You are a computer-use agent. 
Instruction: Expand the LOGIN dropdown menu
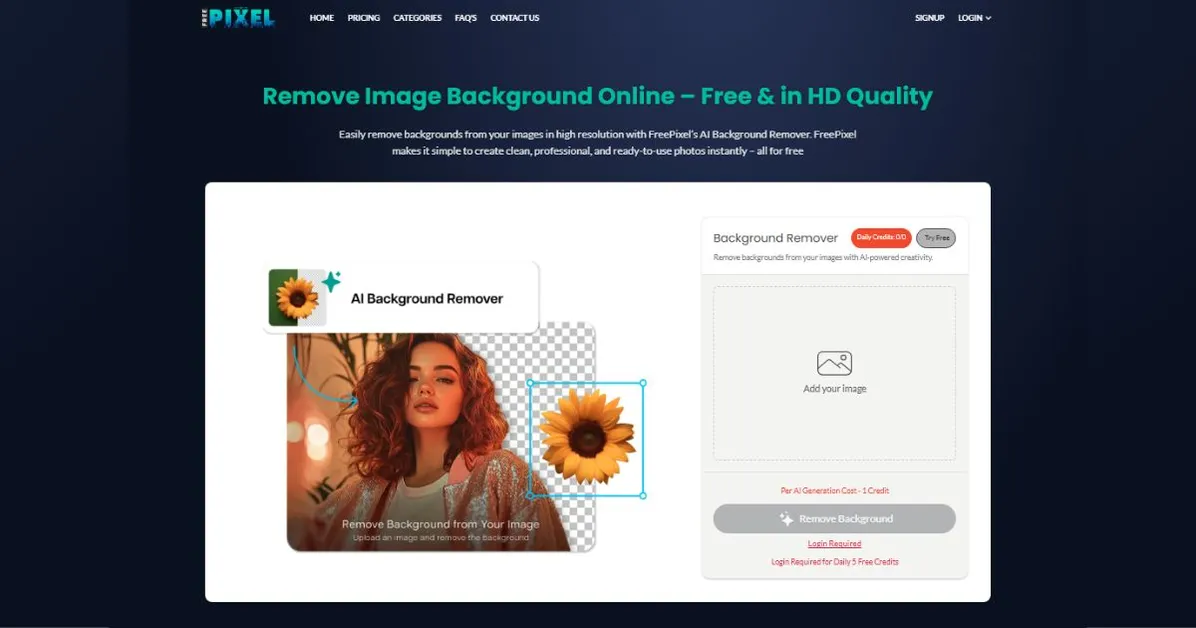974,18
